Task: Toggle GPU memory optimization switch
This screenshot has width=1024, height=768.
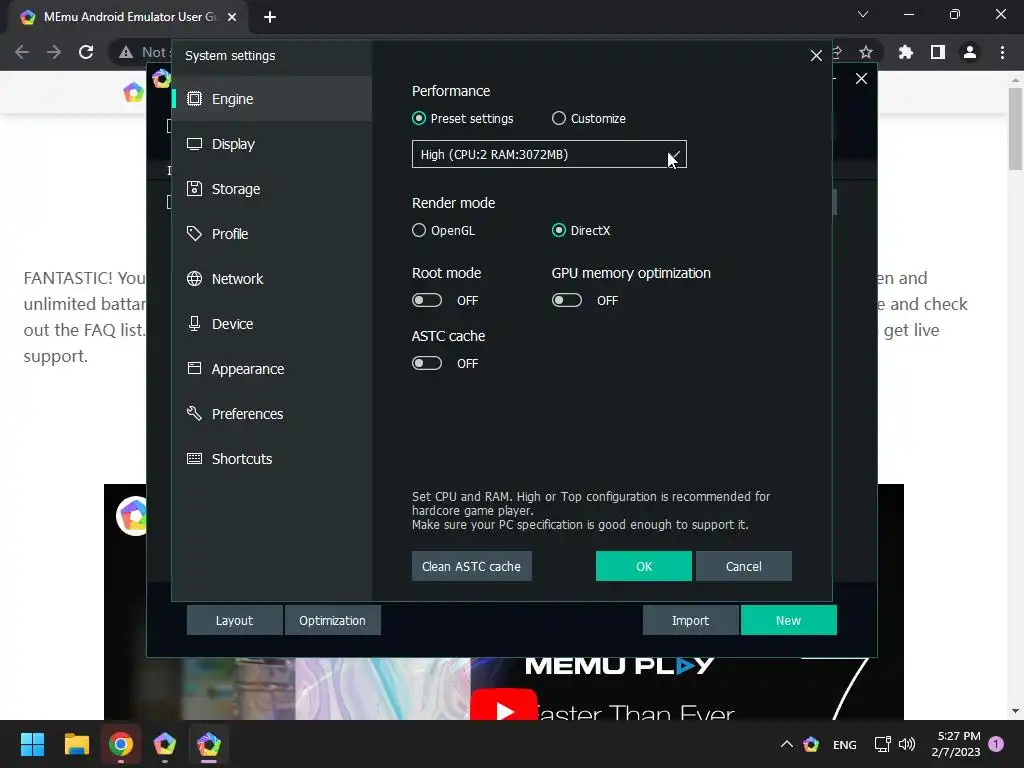Action: point(567,300)
